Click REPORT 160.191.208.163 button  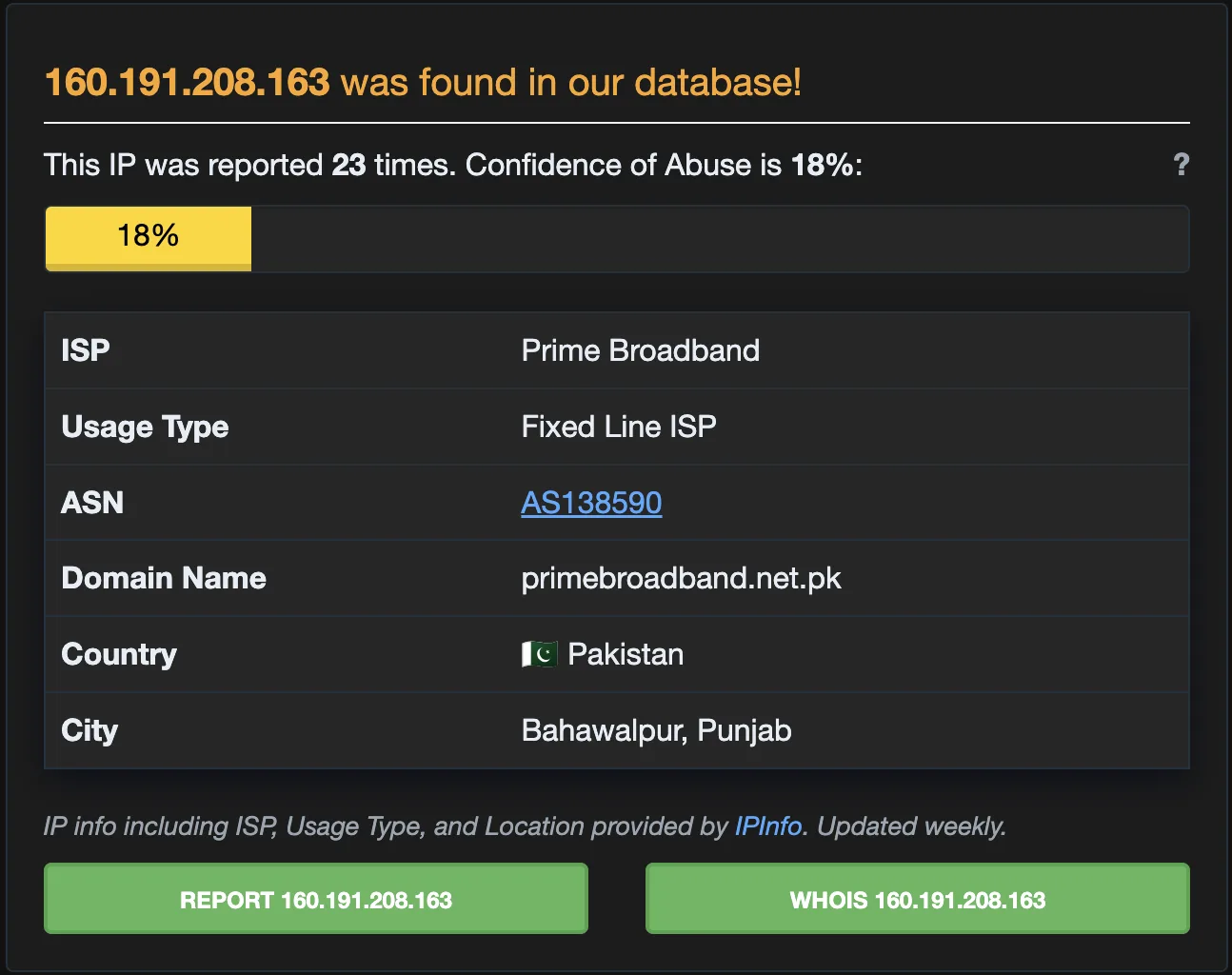click(316, 899)
